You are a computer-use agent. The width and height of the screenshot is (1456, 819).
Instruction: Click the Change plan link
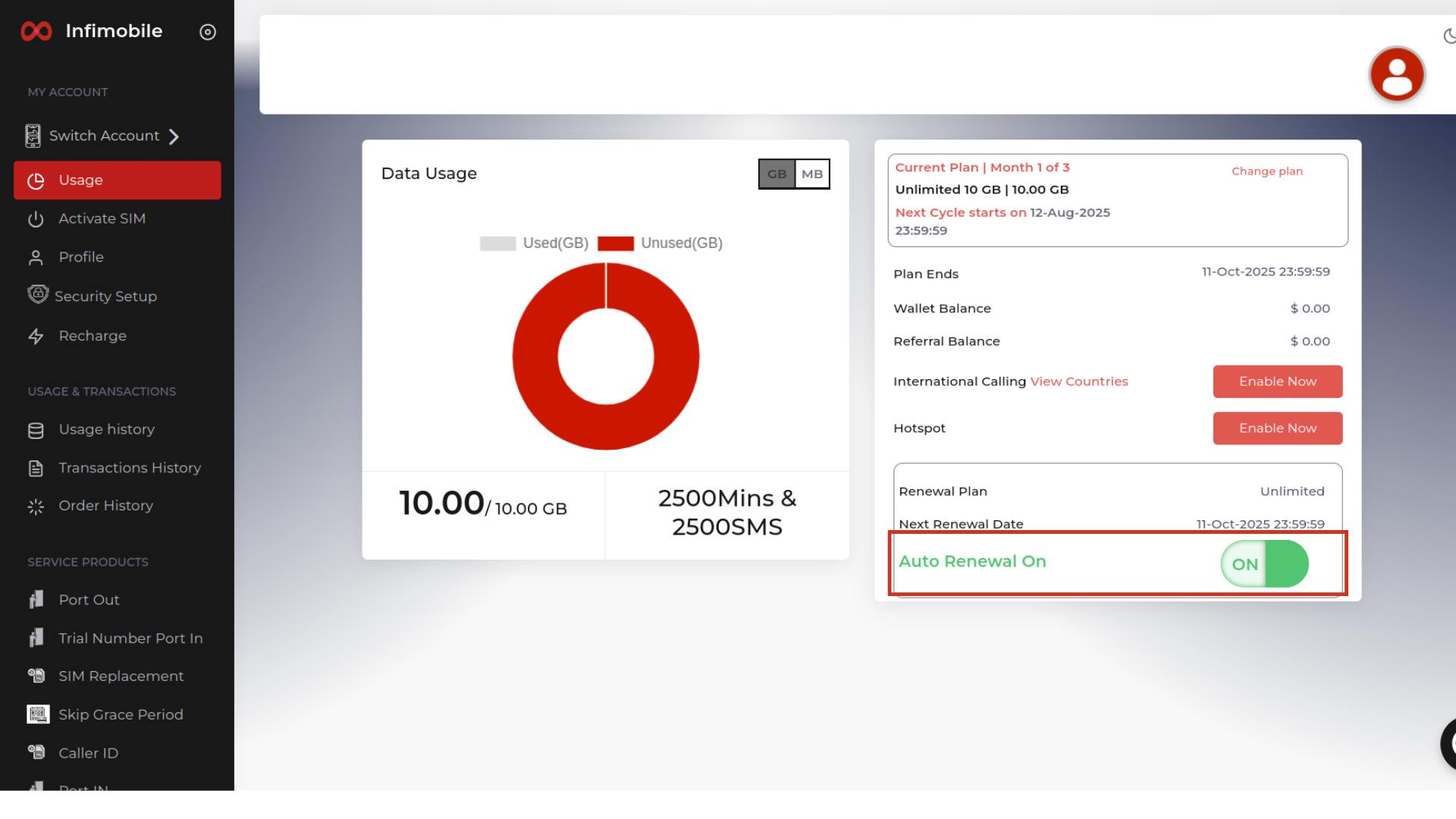coord(1266,171)
